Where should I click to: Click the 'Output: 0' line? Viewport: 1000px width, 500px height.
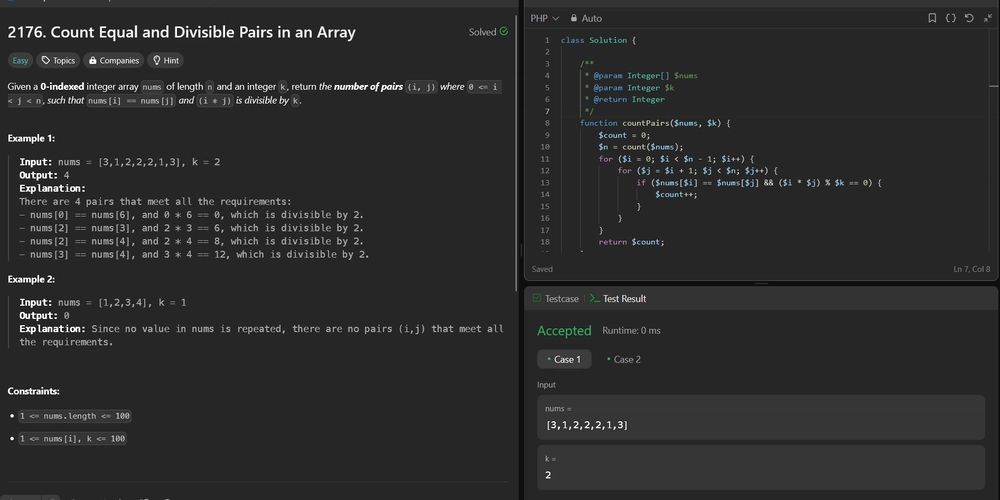[x=44, y=316]
